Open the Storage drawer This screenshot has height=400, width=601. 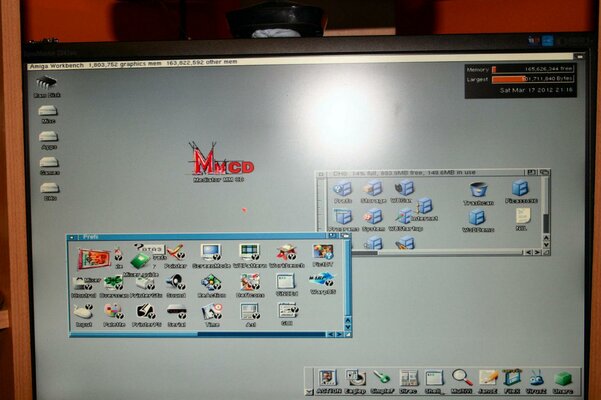372,189
